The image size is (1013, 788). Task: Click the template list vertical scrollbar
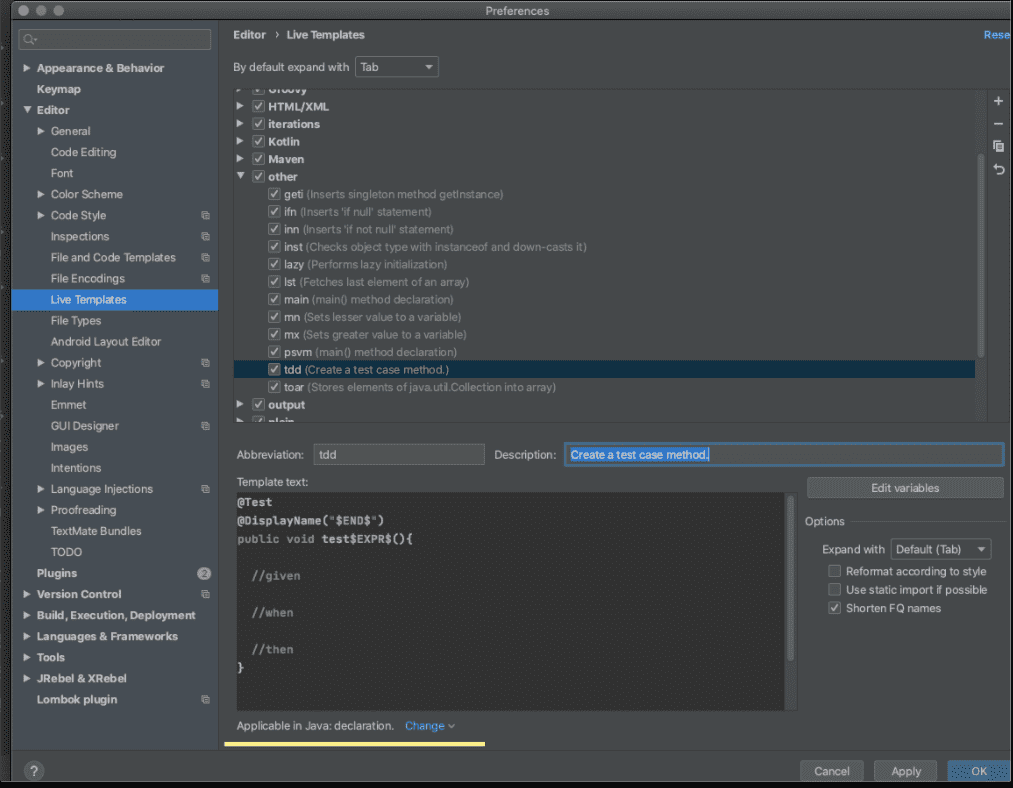tap(981, 250)
